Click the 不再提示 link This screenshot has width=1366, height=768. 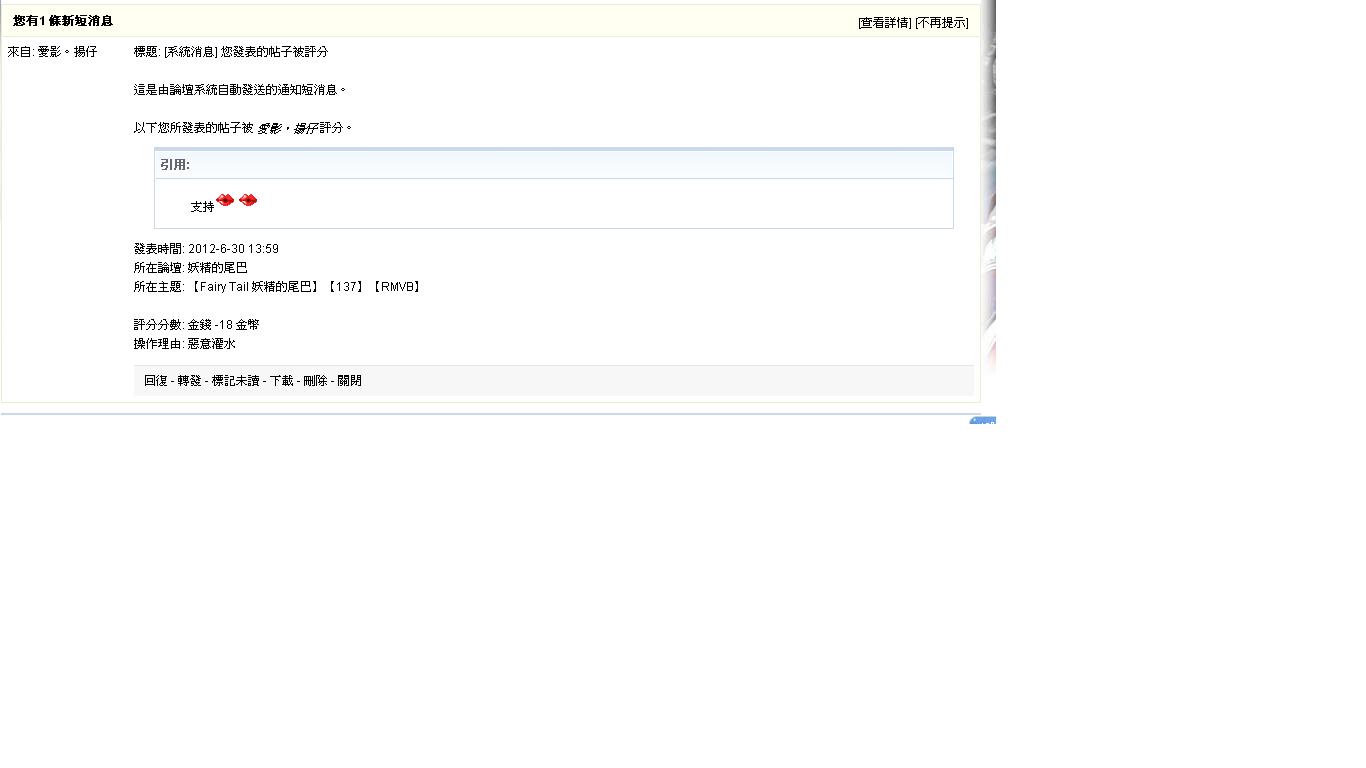pyautogui.click(x=942, y=23)
